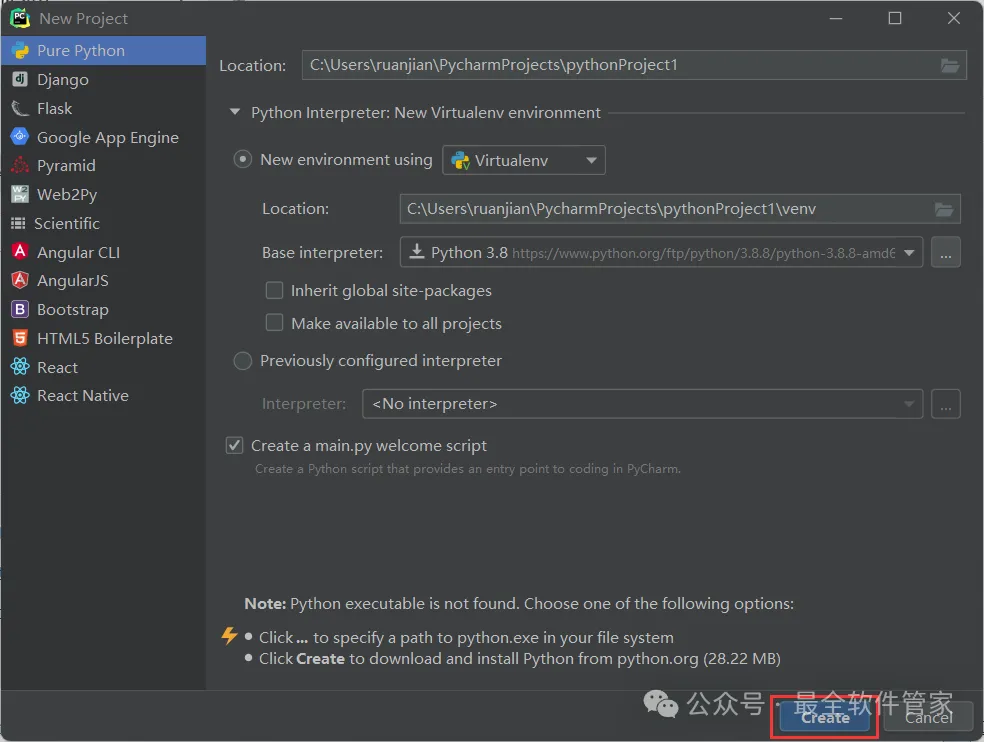Browse for project location folder icon
Image resolution: width=984 pixels, height=742 pixels.
point(949,65)
